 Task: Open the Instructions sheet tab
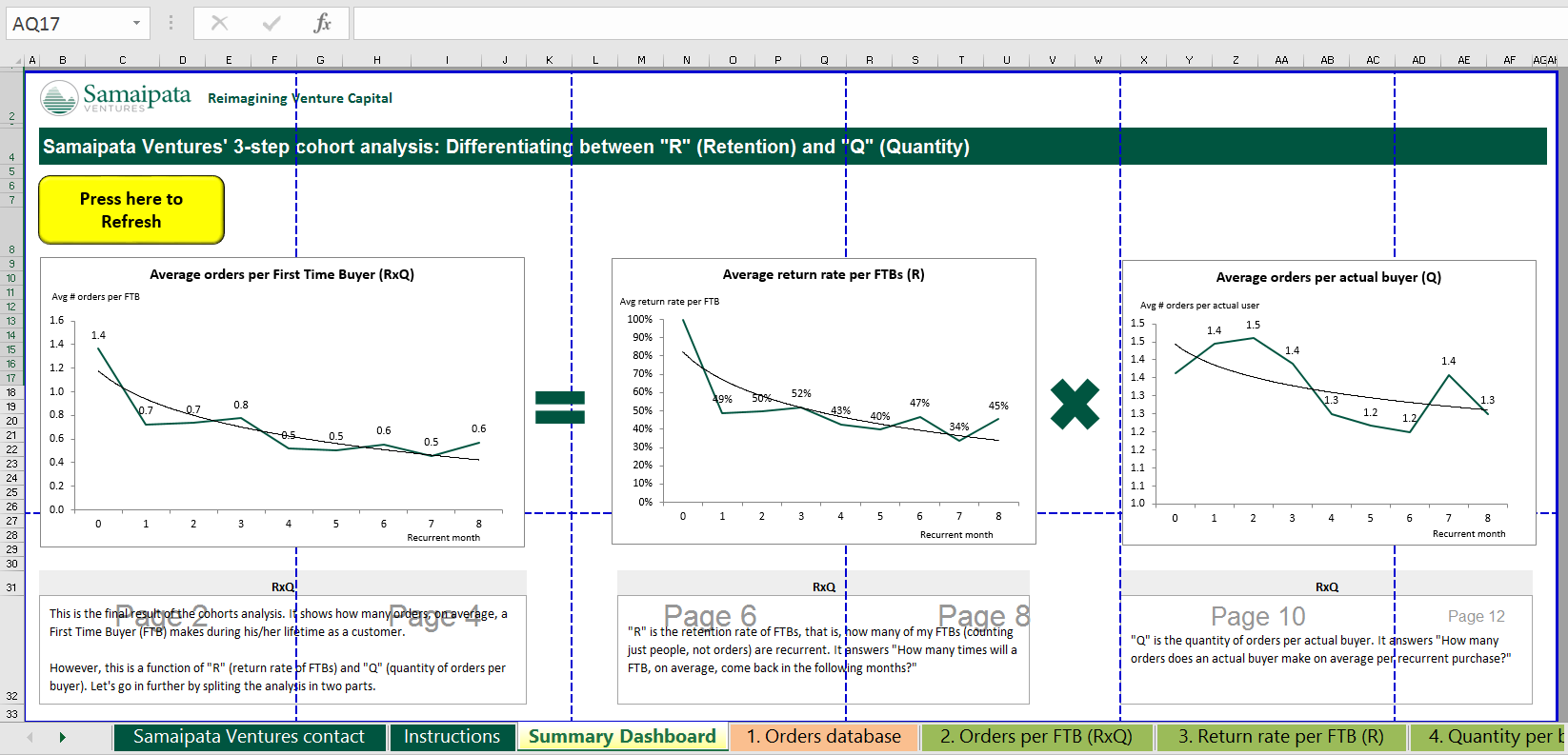coord(452,737)
